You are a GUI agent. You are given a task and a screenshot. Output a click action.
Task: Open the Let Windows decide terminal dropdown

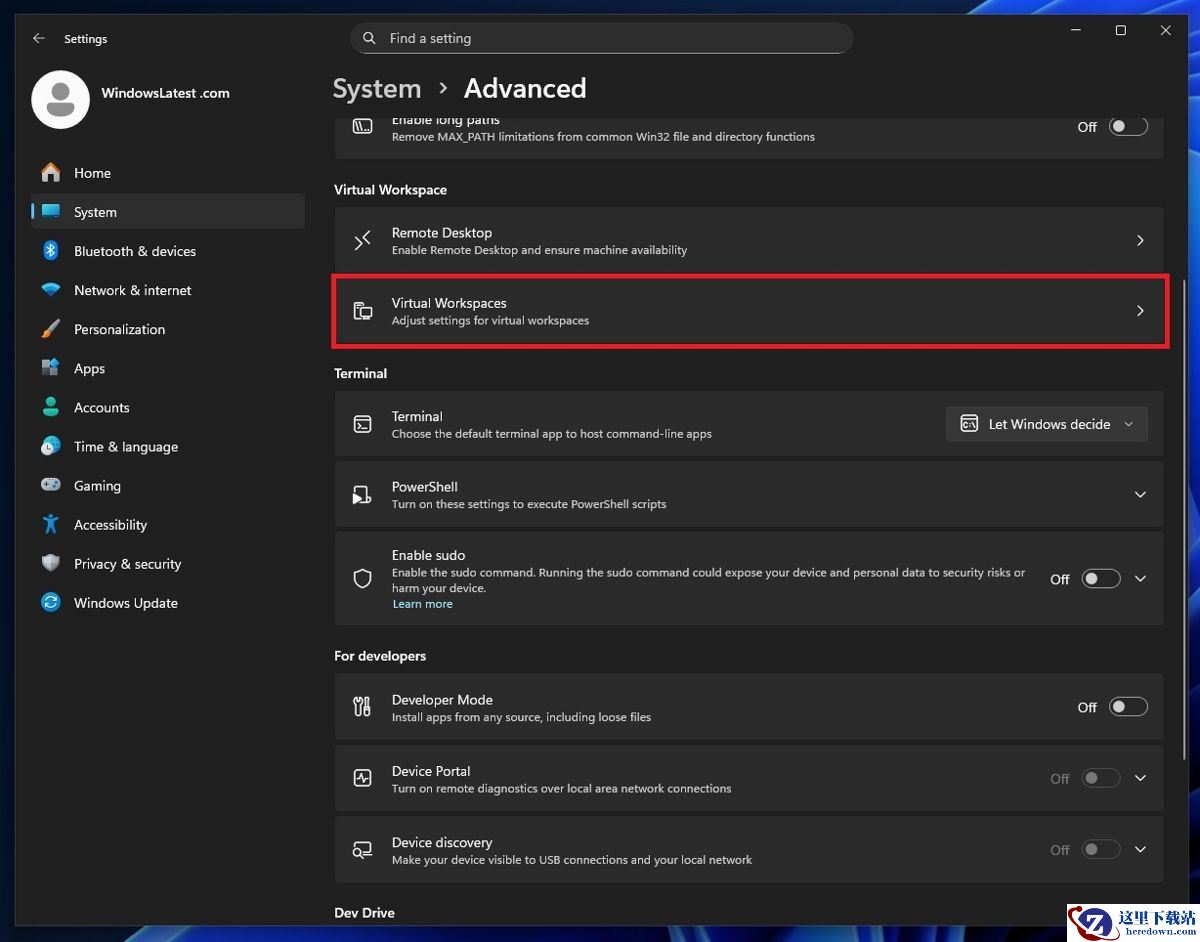[1046, 424]
